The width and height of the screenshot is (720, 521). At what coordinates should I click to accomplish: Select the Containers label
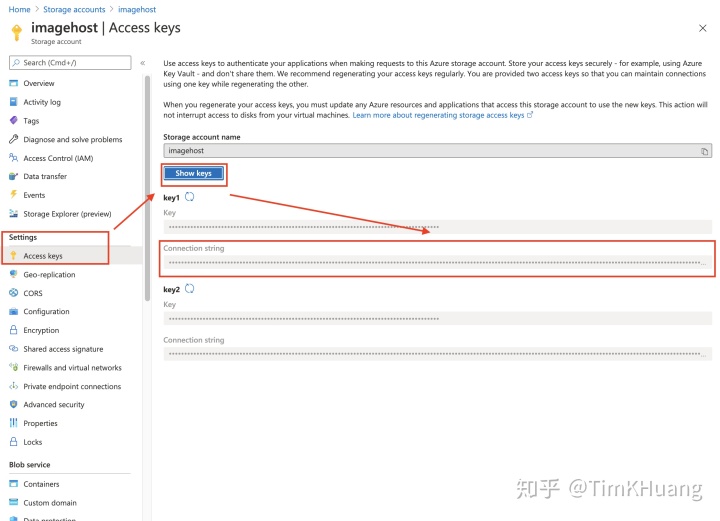pyautogui.click(x=41, y=484)
